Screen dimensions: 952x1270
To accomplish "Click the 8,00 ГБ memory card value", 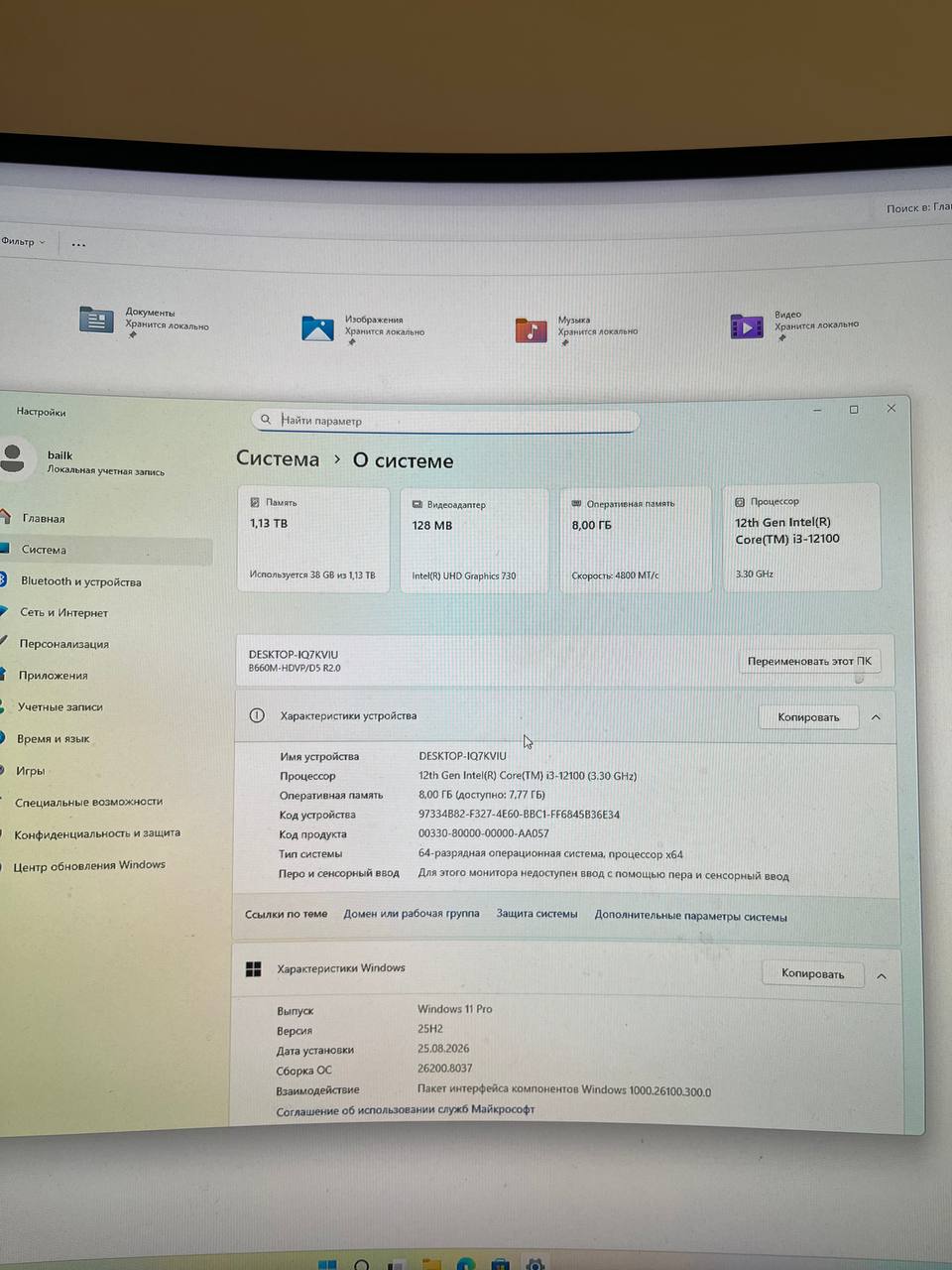I will [x=591, y=525].
